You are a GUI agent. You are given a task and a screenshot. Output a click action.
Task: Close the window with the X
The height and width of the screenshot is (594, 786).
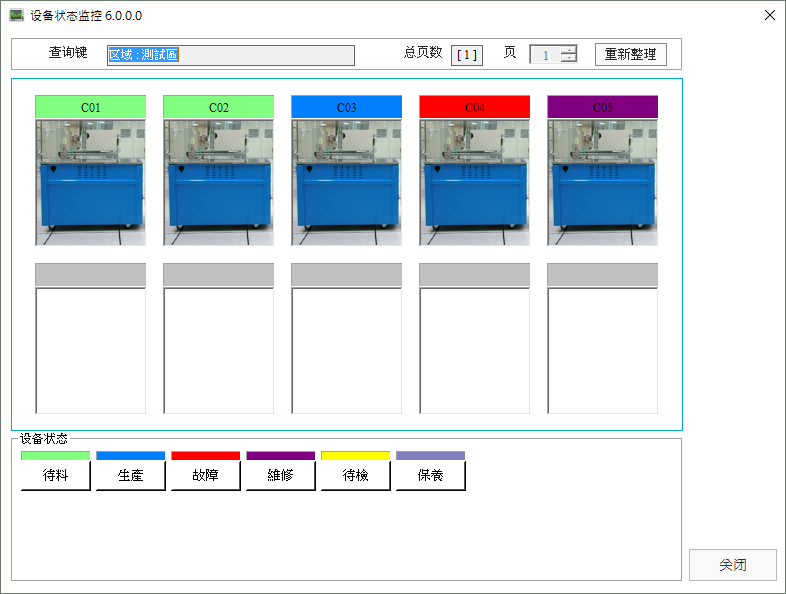tap(770, 15)
